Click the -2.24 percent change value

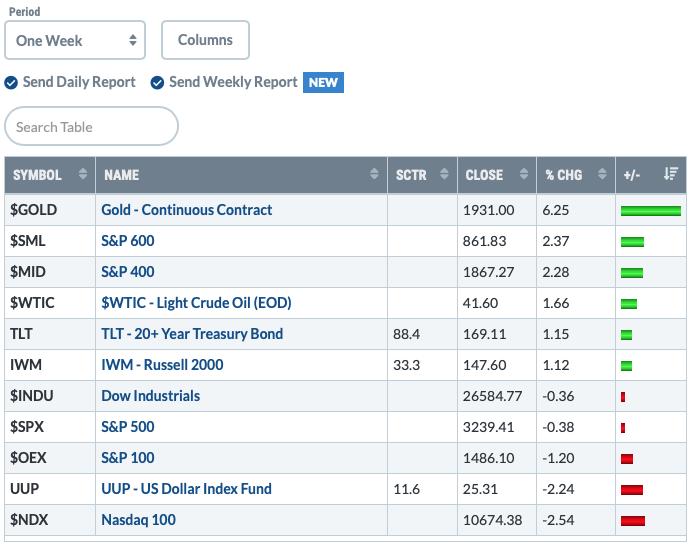(x=558, y=489)
